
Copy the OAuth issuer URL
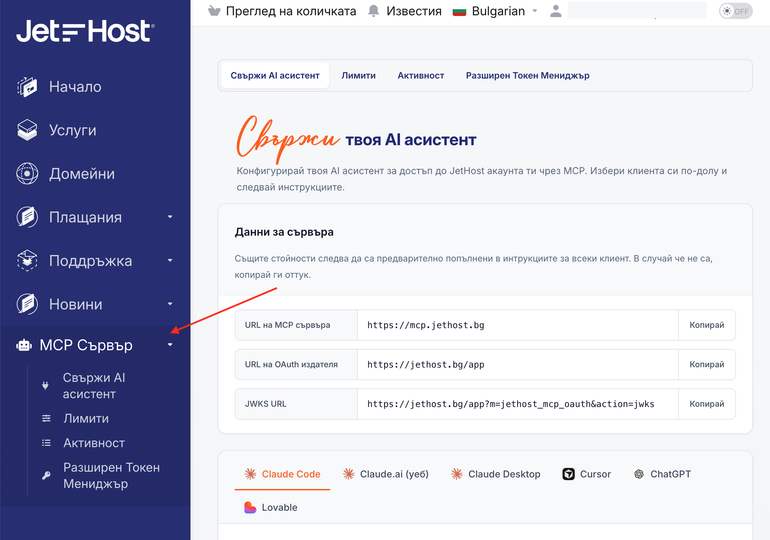tap(707, 364)
